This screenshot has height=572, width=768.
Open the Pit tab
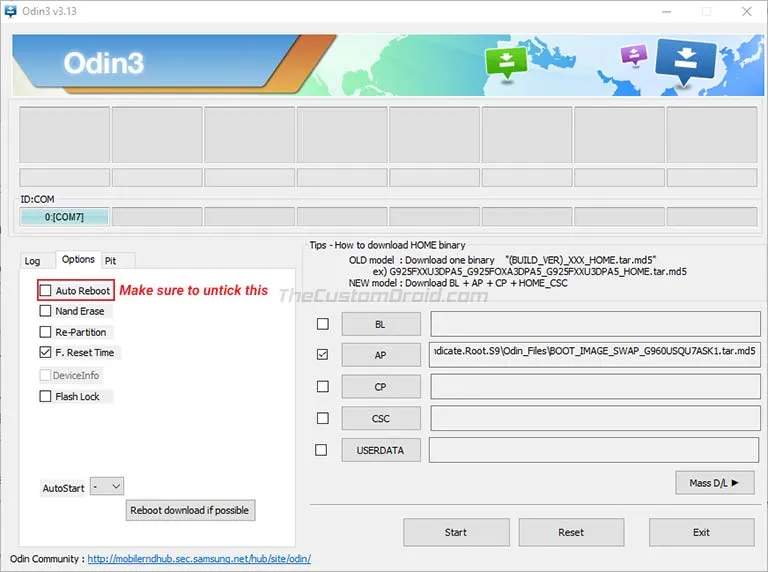coord(111,261)
